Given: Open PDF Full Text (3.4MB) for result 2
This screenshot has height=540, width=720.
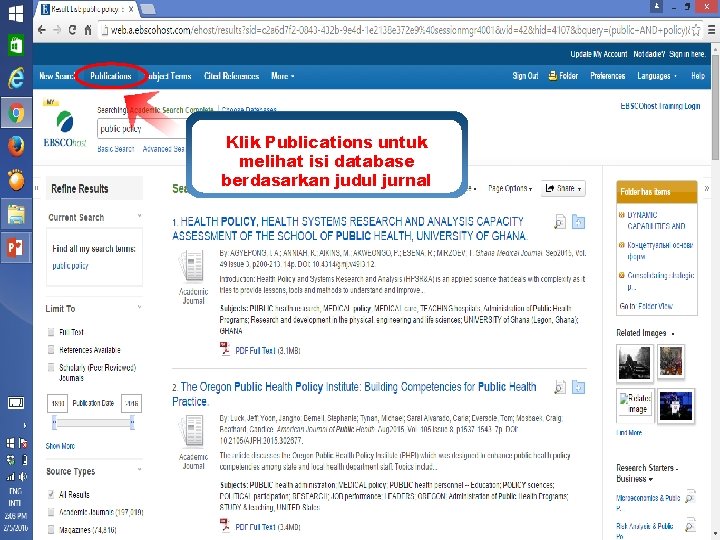Looking at the screenshot, I should point(268,527).
